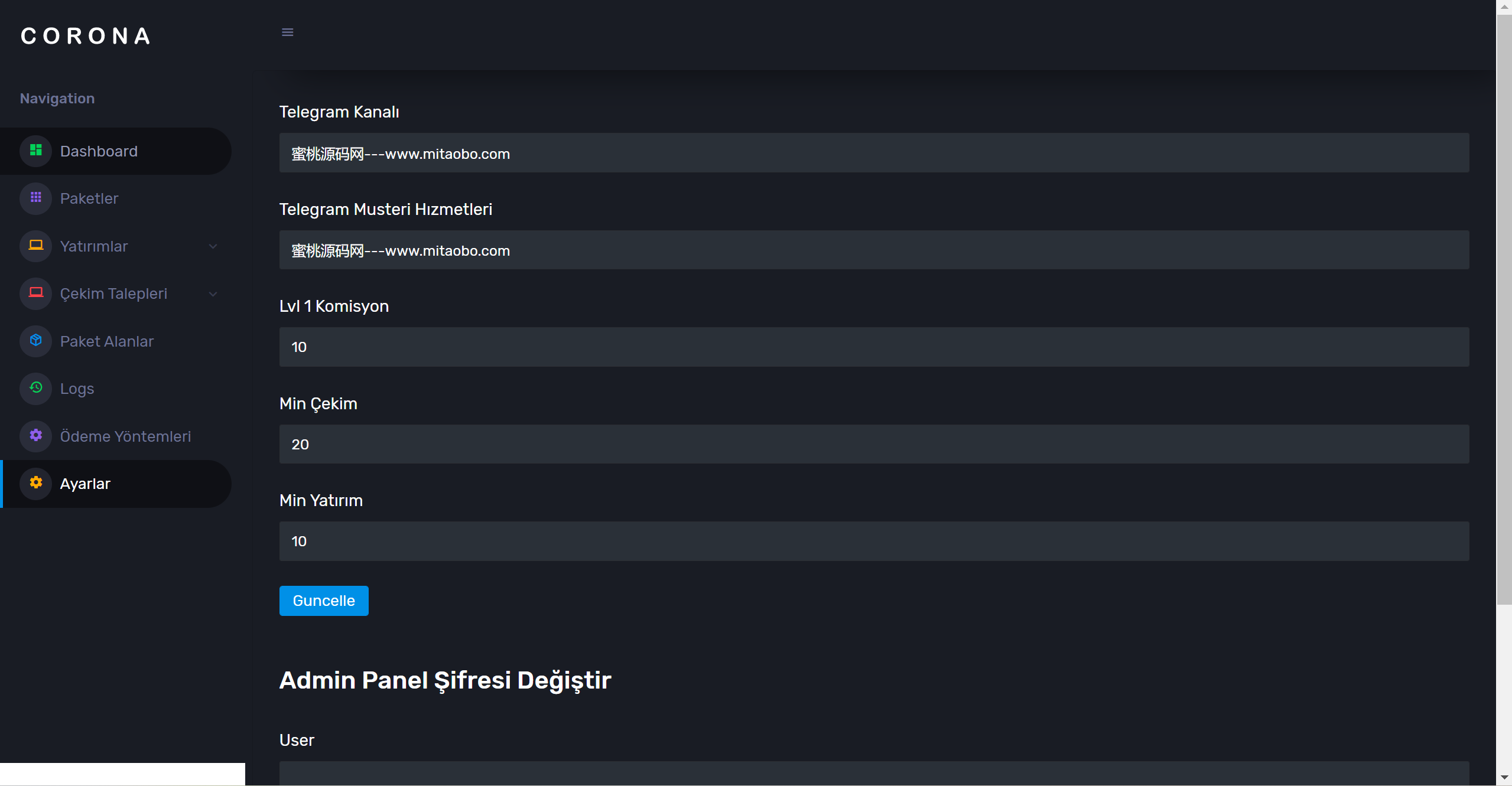
Task: Click the Çekim Talepleri navigation icon
Action: point(36,293)
